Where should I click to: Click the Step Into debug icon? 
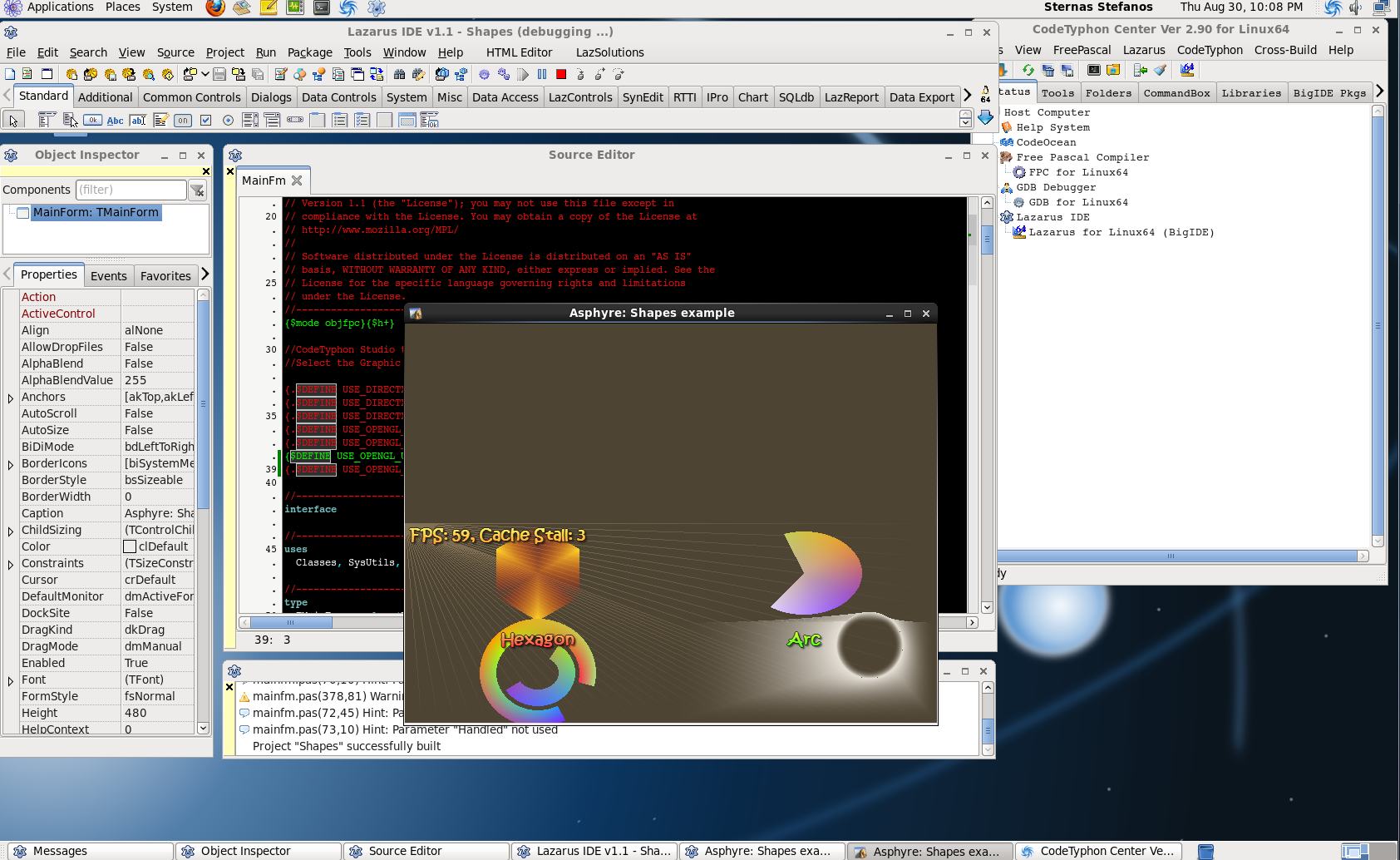(x=580, y=74)
